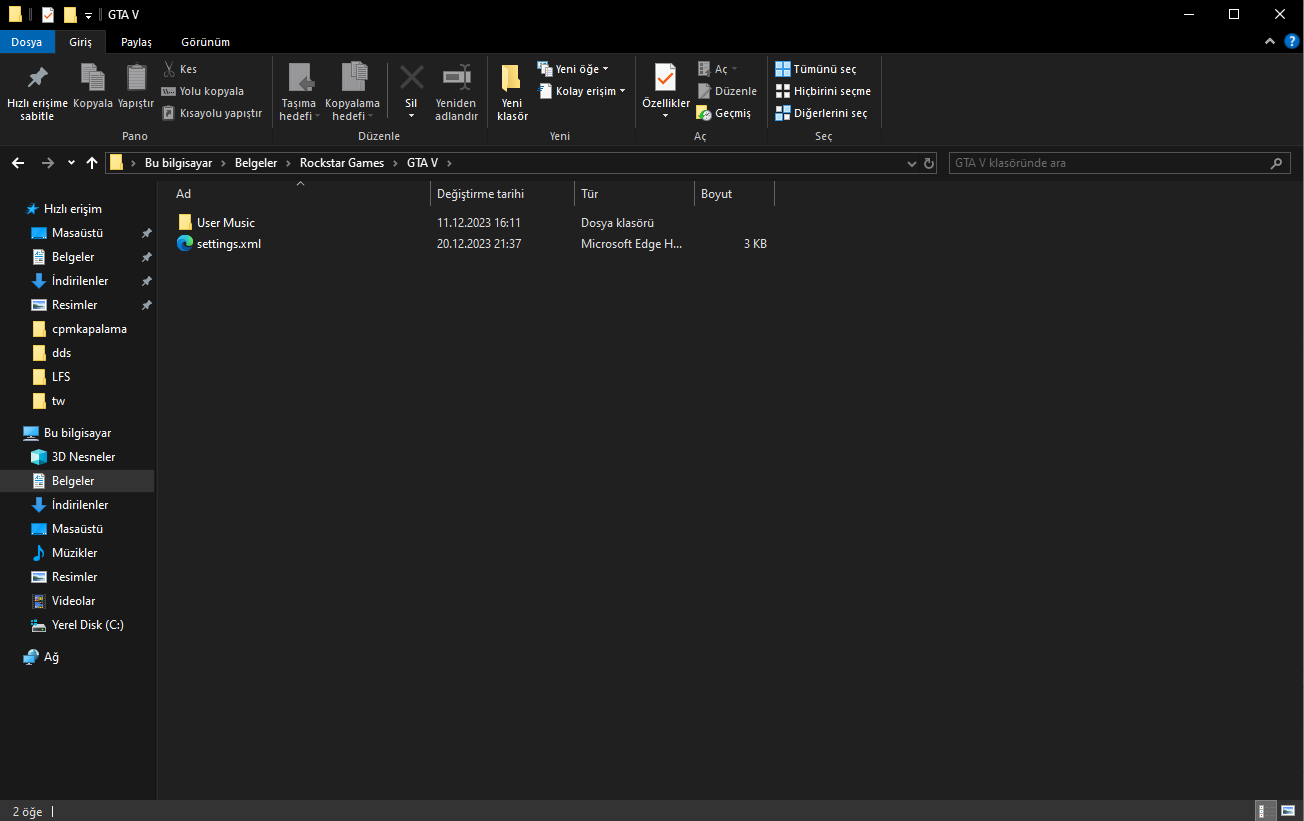Create a folder with the Yeni klasör button
Image resolution: width=1304 pixels, height=821 pixels.
pyautogui.click(x=512, y=92)
